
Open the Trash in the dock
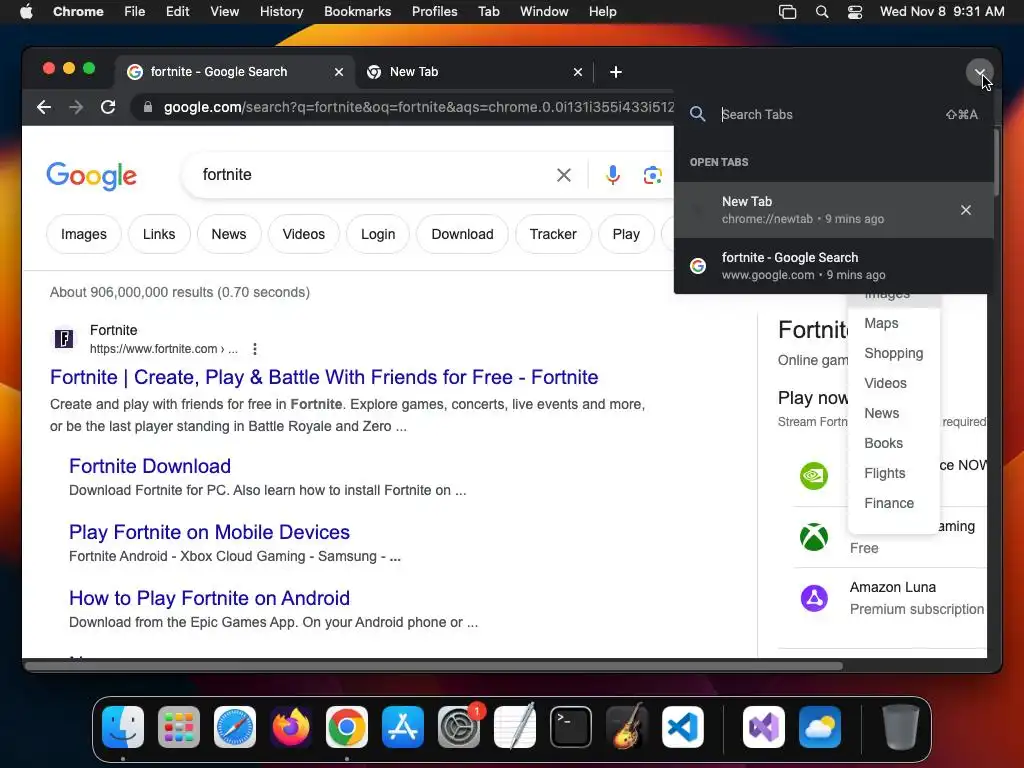coord(901,727)
